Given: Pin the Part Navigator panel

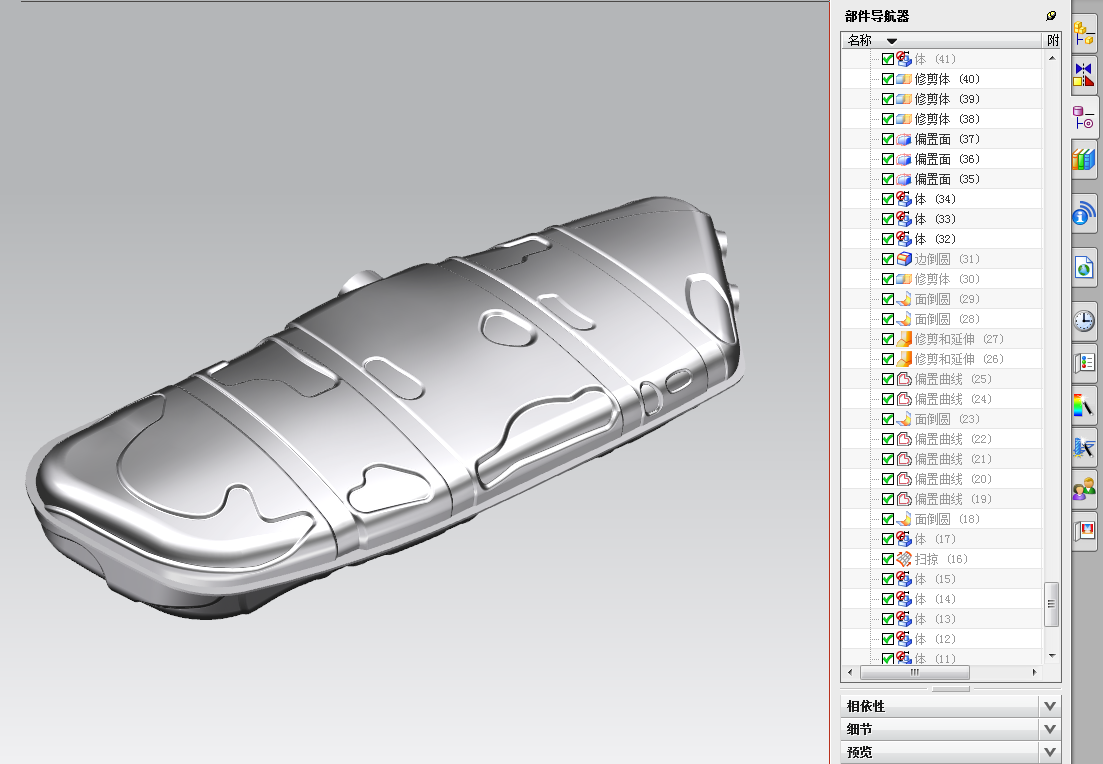Looking at the screenshot, I should pyautogui.click(x=1050, y=15).
